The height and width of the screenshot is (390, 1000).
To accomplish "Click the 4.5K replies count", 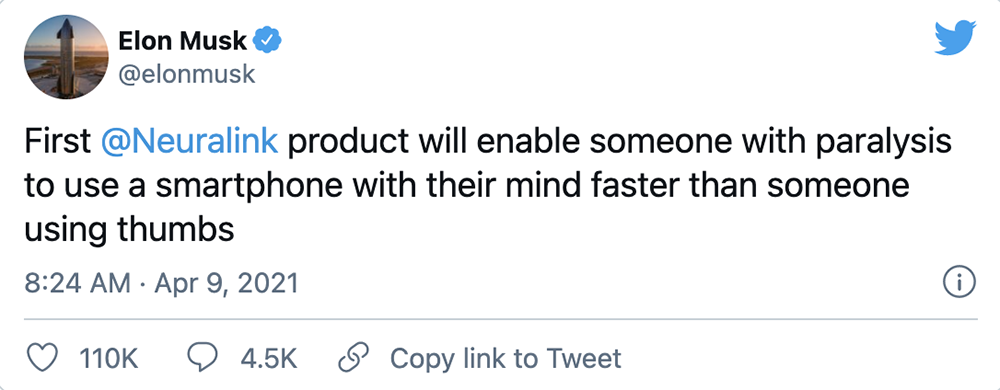I will click(268, 359).
